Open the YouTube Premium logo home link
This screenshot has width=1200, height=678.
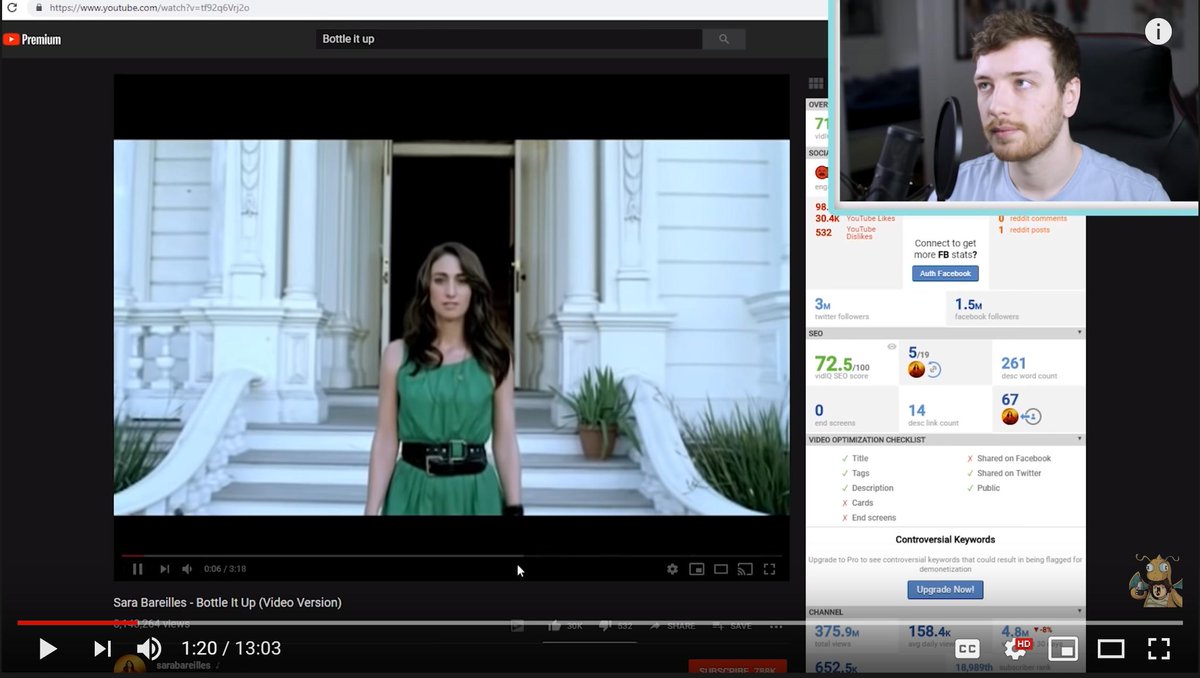point(32,39)
